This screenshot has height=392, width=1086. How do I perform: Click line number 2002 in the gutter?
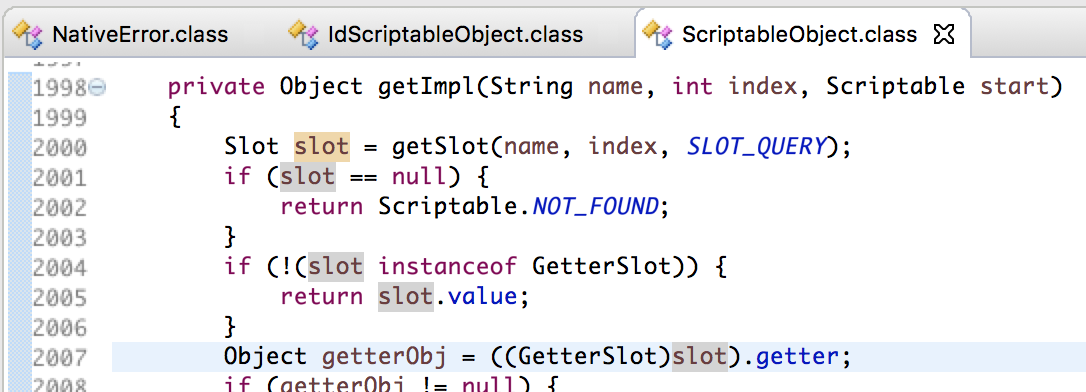tap(60, 207)
